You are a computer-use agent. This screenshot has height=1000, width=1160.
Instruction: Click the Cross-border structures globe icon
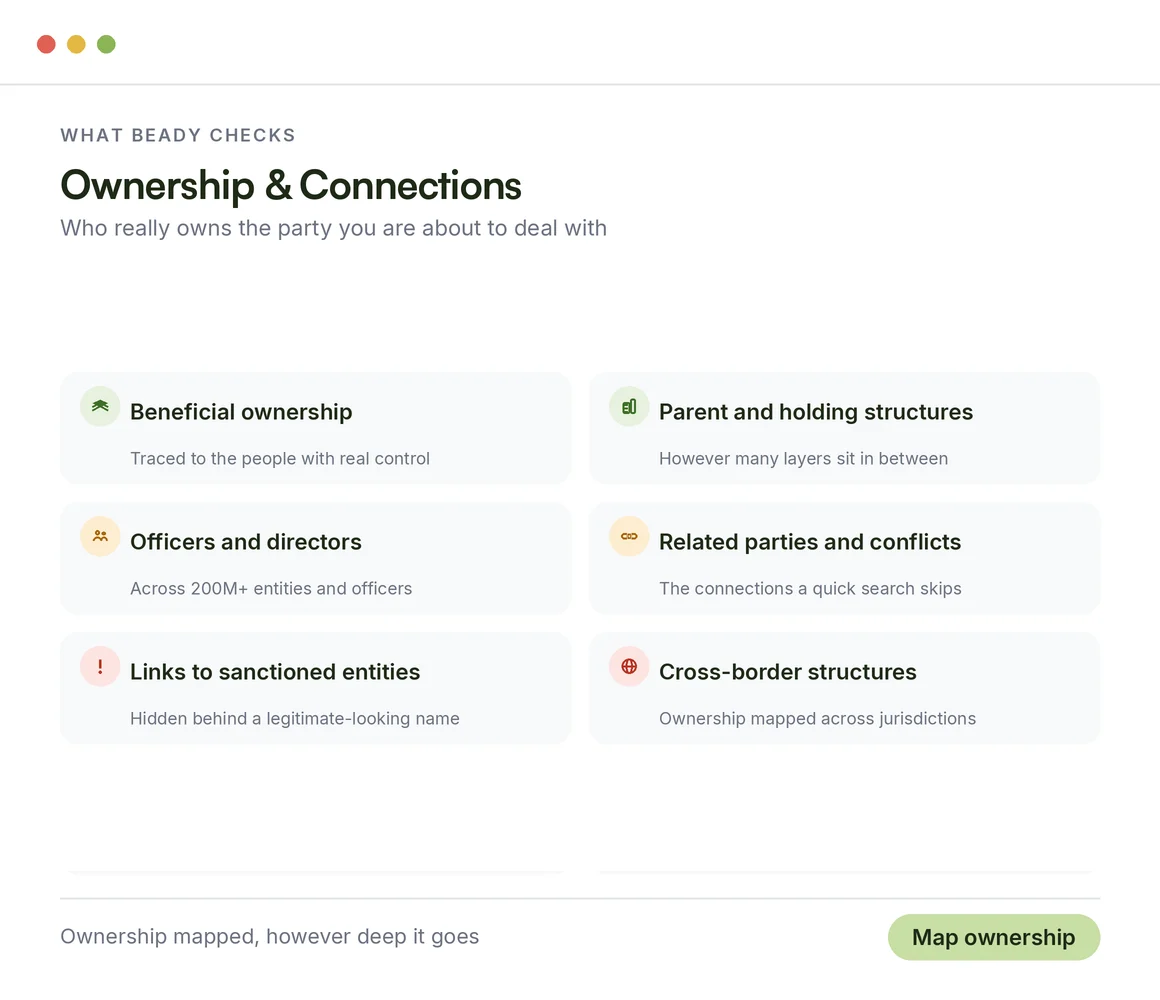[629, 666]
